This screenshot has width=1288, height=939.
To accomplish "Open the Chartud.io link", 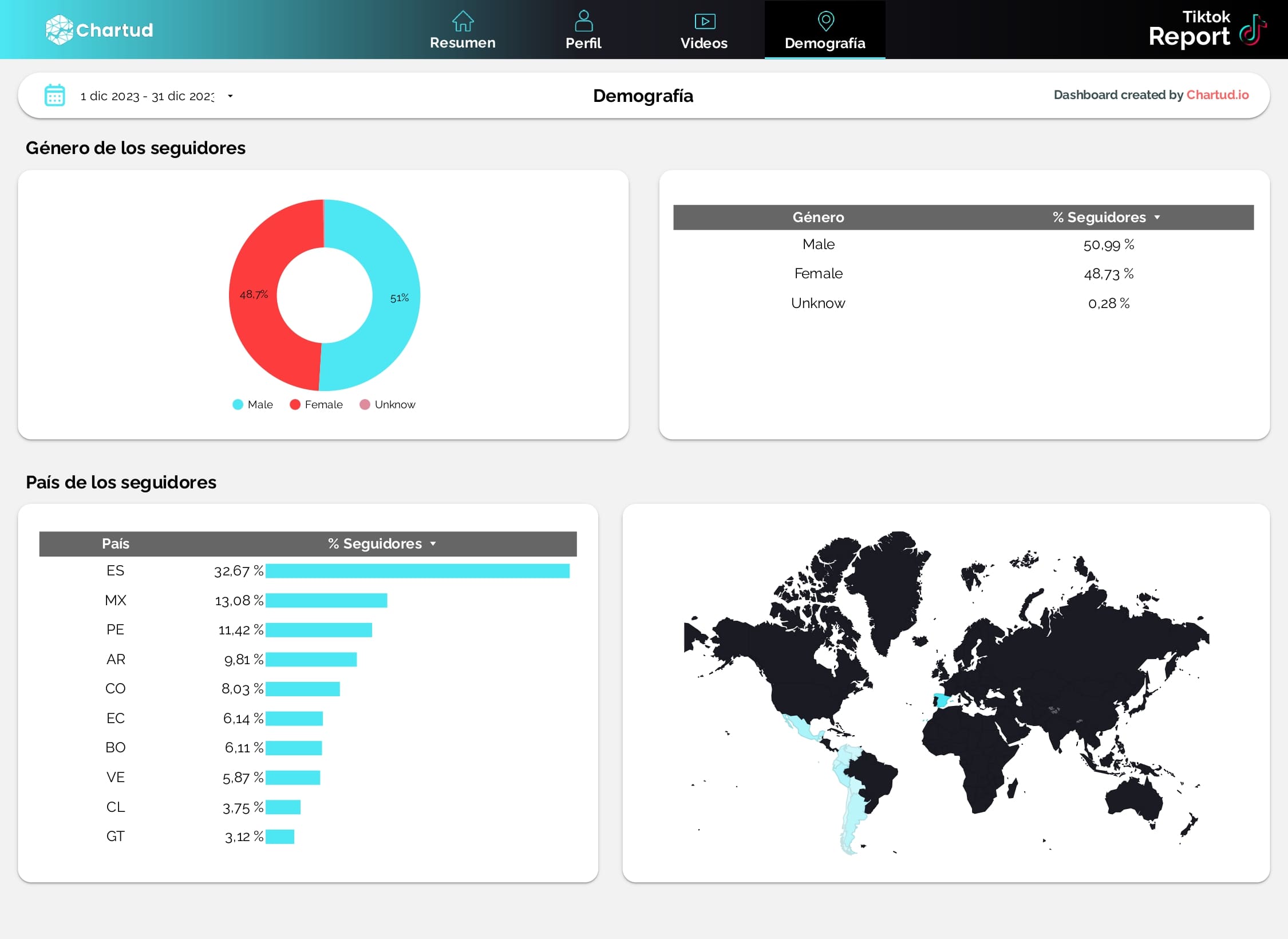I will click(x=1217, y=95).
